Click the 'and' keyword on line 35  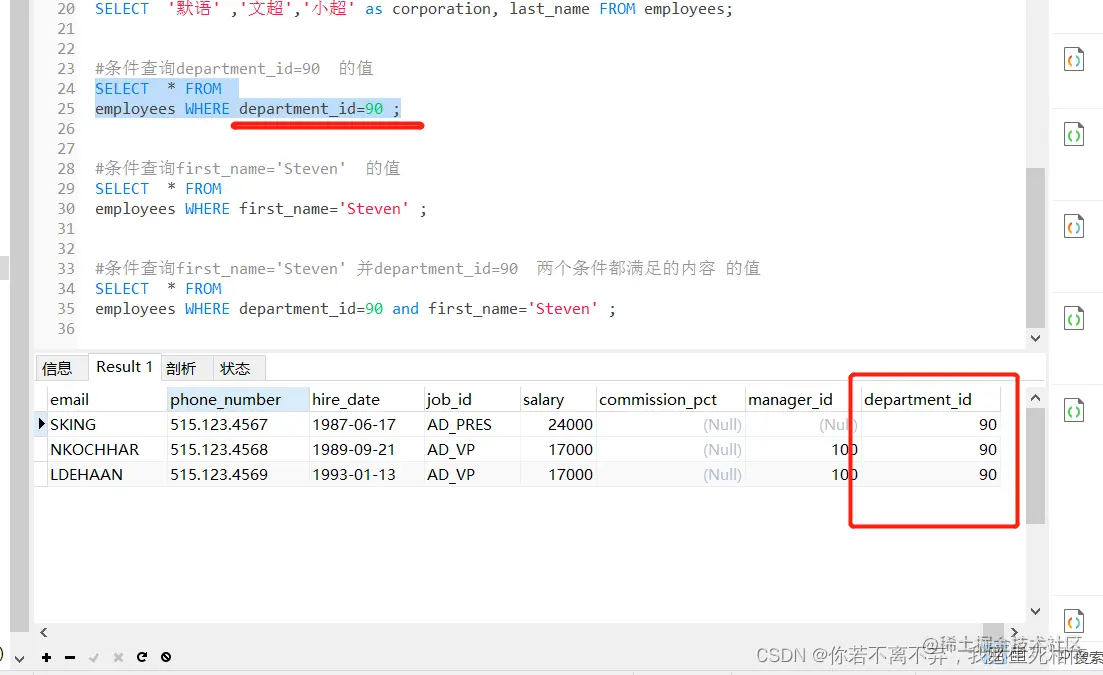tap(405, 309)
